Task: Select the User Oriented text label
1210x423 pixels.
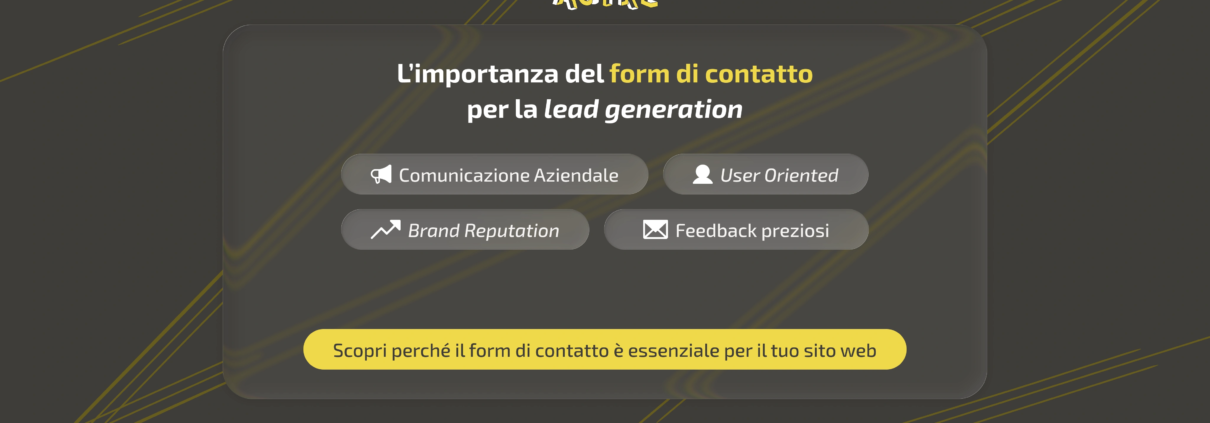Action: (x=779, y=175)
